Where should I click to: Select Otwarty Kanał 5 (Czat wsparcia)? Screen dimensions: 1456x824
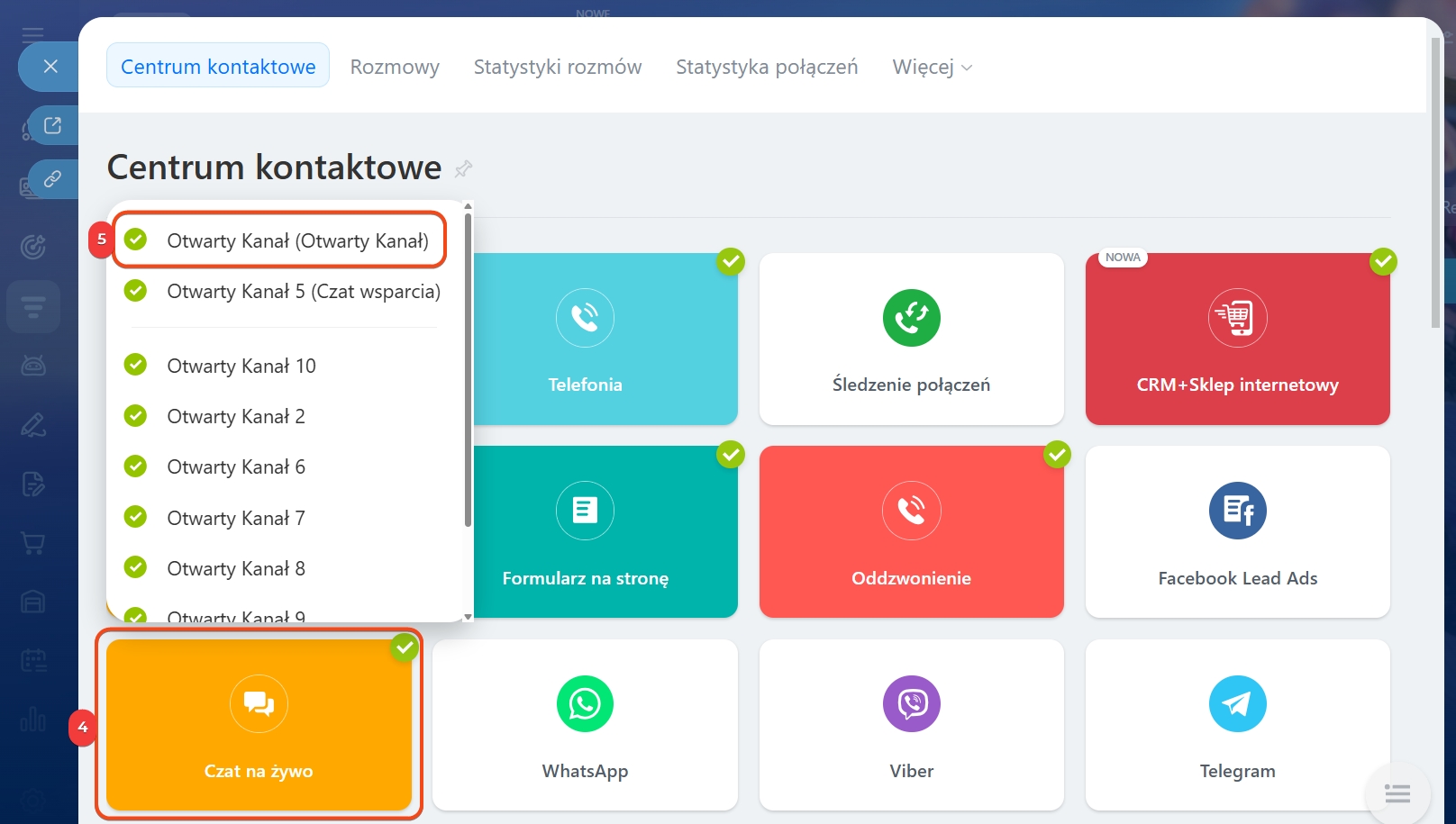point(303,292)
